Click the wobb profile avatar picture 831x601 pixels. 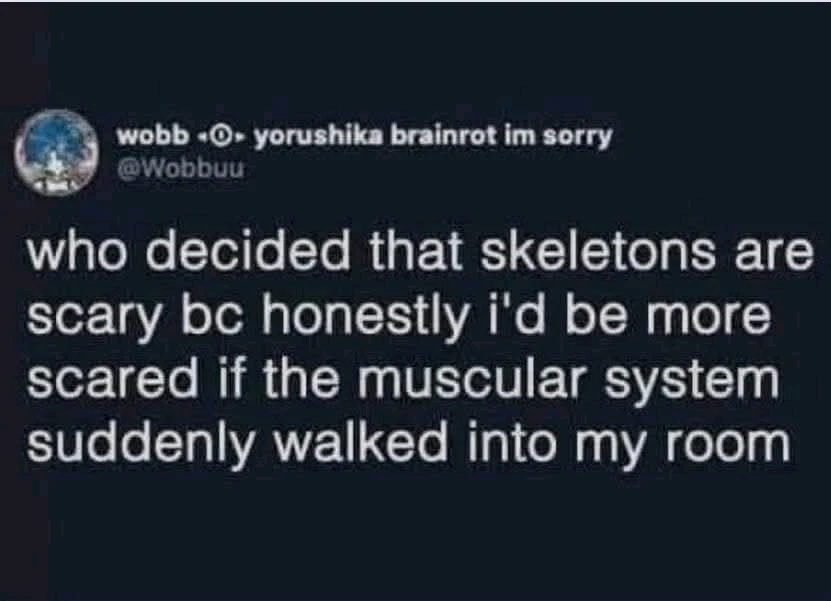click(x=56, y=150)
